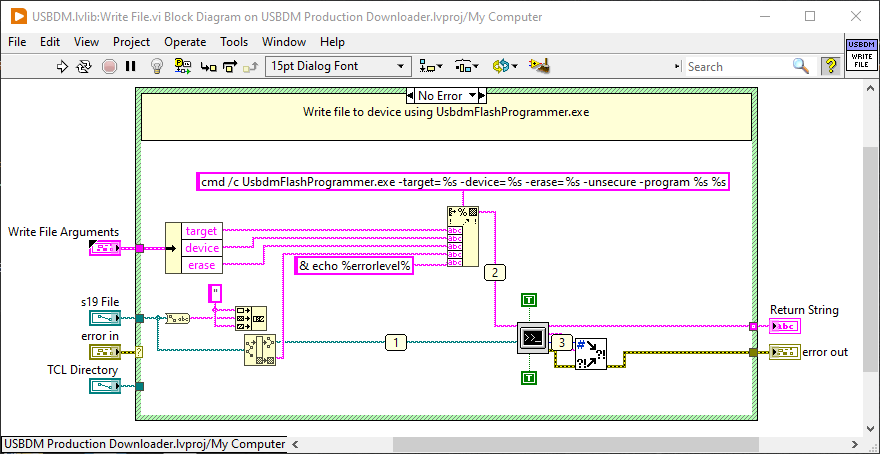Toggle Retain Wire Values button

click(x=183, y=66)
